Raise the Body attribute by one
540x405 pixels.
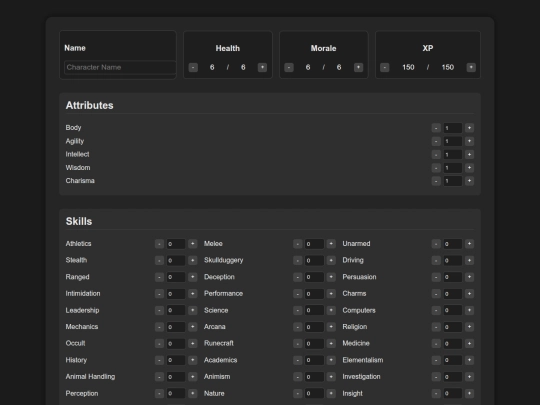tap(469, 128)
